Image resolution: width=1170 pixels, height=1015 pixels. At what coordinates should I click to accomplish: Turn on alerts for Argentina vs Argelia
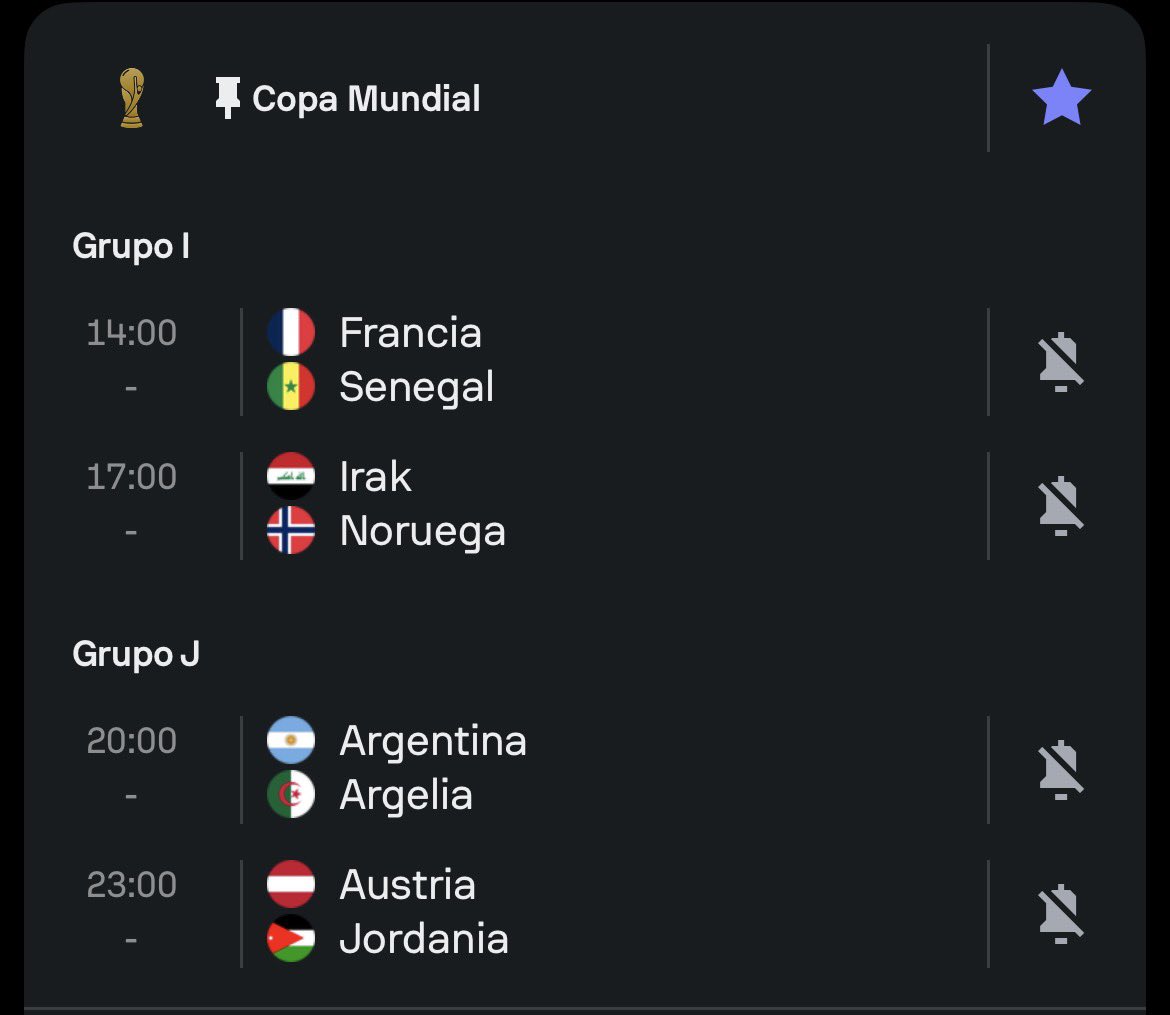tap(1060, 770)
